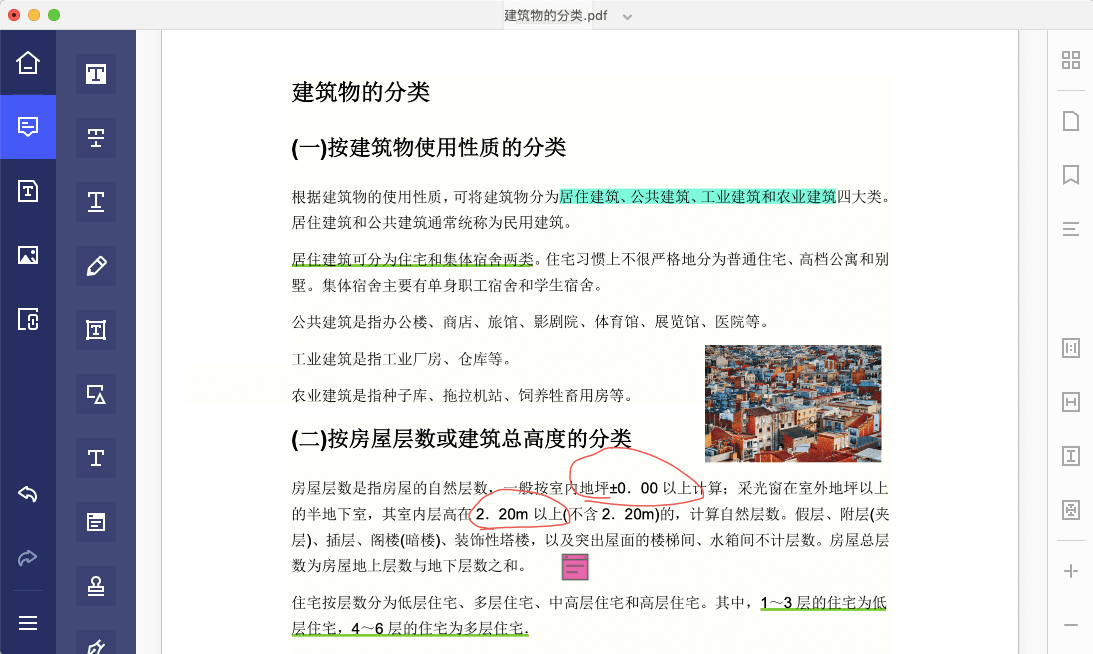Click the line 农业建筑是指种子库、拖拉机站

coord(464,395)
